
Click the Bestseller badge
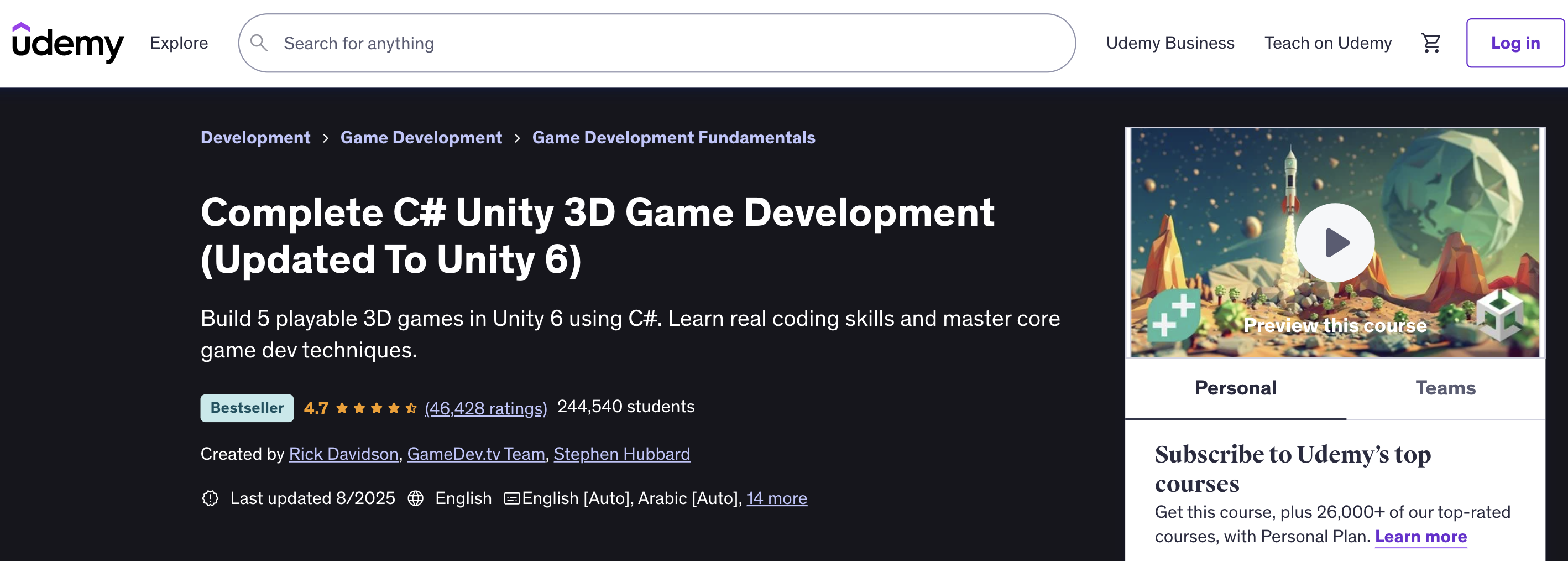tap(247, 408)
